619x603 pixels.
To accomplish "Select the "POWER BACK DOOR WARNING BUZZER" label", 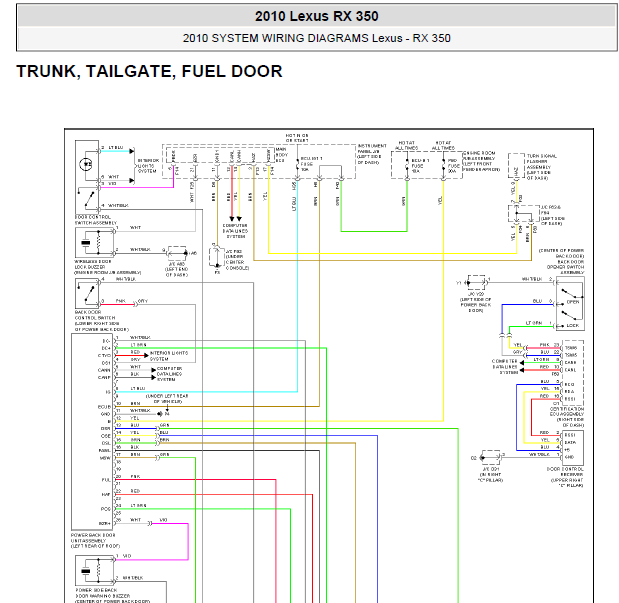I will click(x=113, y=595).
